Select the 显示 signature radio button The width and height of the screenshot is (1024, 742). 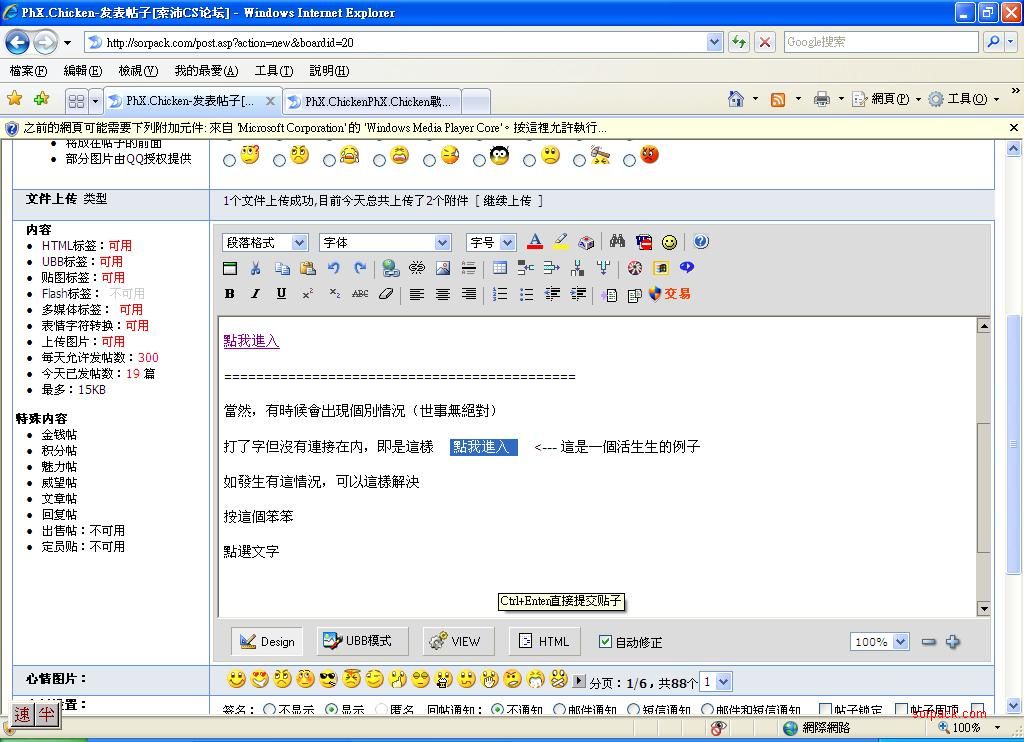pyautogui.click(x=331, y=709)
